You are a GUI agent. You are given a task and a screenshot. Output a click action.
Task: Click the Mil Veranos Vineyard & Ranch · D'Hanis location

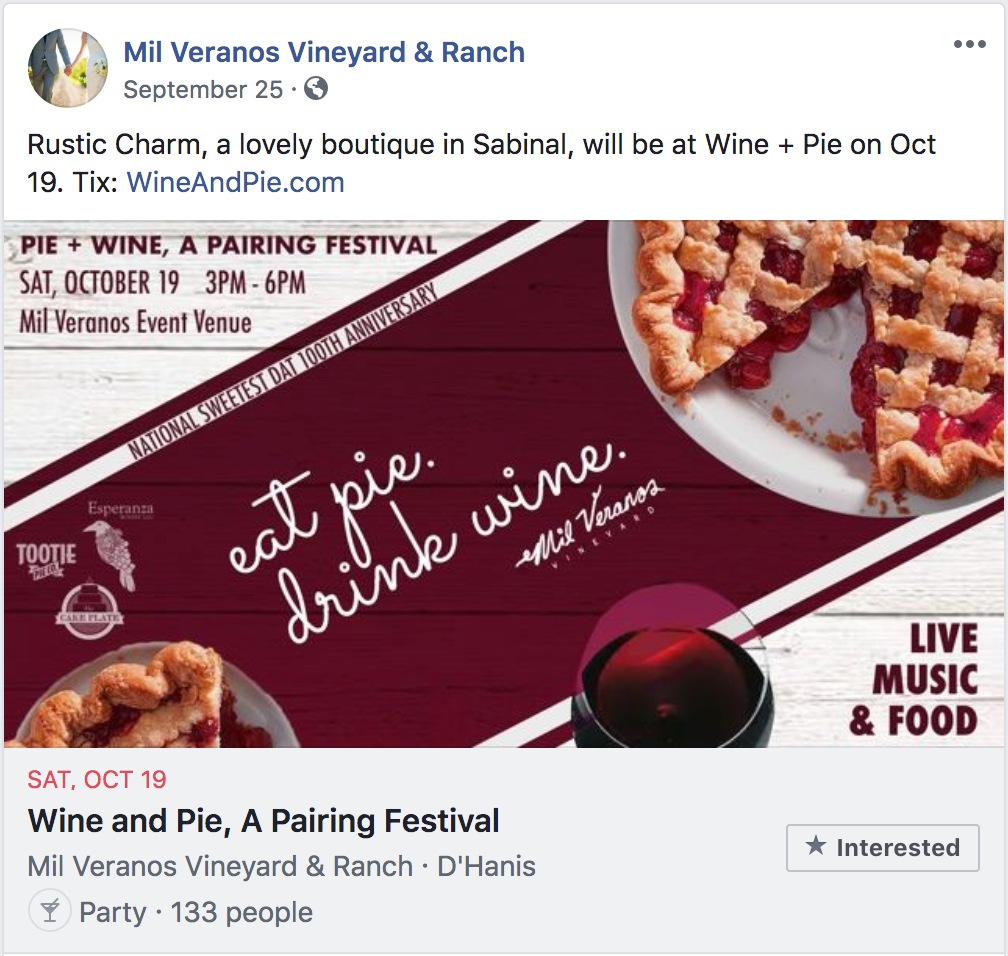(x=282, y=866)
